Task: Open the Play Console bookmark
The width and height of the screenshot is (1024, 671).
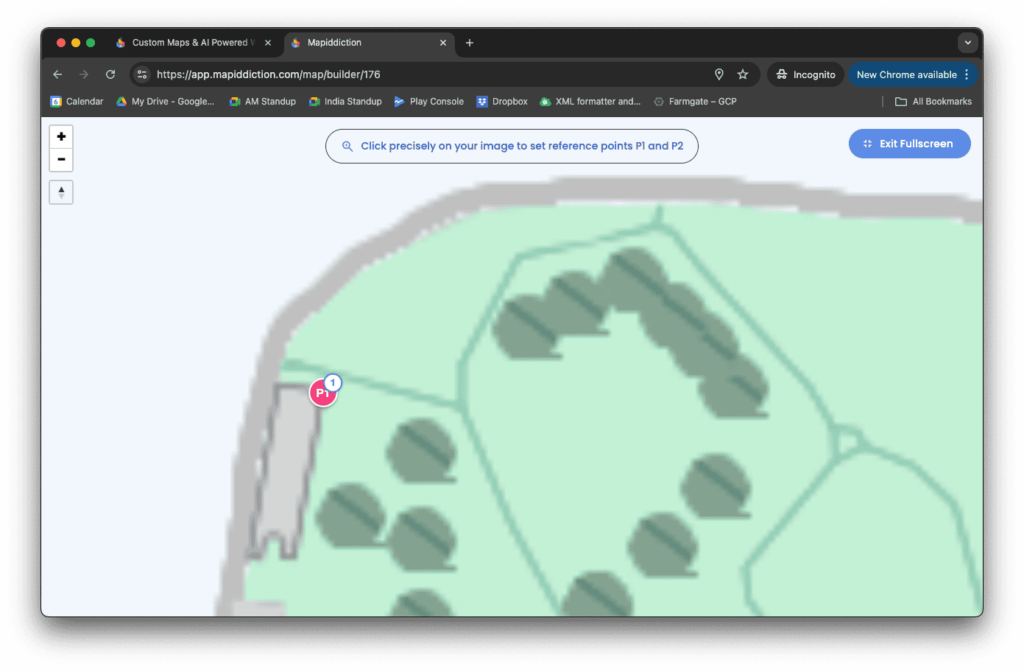Action: coord(429,101)
